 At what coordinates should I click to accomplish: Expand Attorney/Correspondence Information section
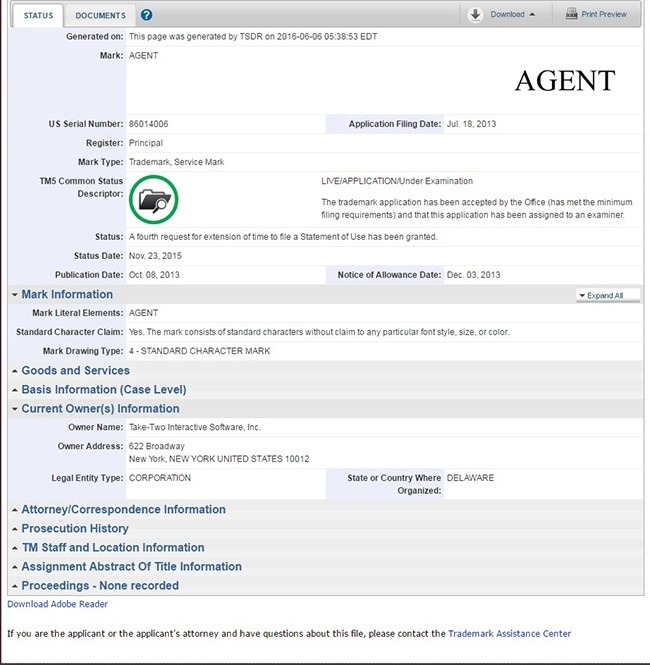(123, 509)
